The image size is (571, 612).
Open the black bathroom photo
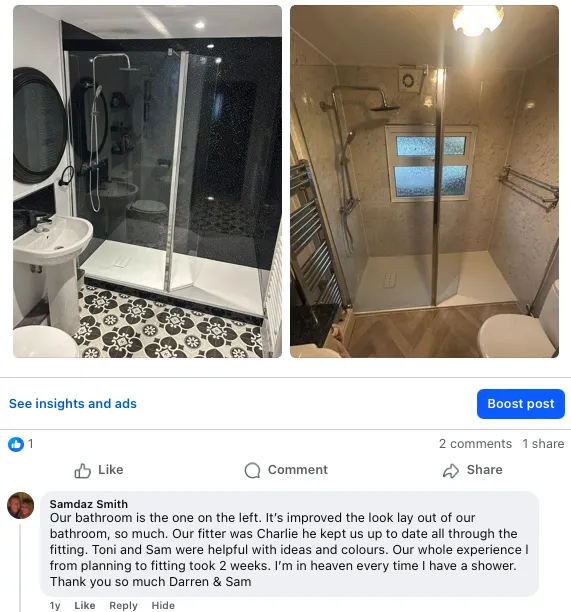[x=148, y=181]
